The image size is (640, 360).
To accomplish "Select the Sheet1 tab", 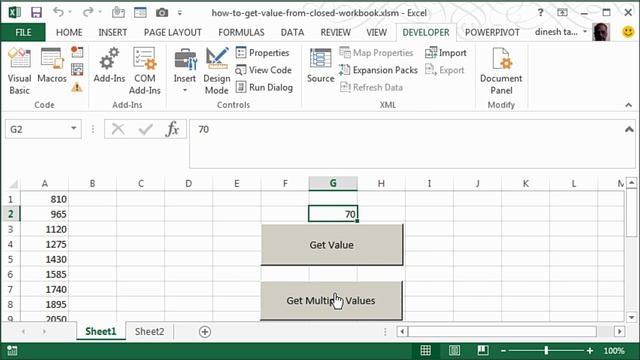I will pyautogui.click(x=101, y=331).
